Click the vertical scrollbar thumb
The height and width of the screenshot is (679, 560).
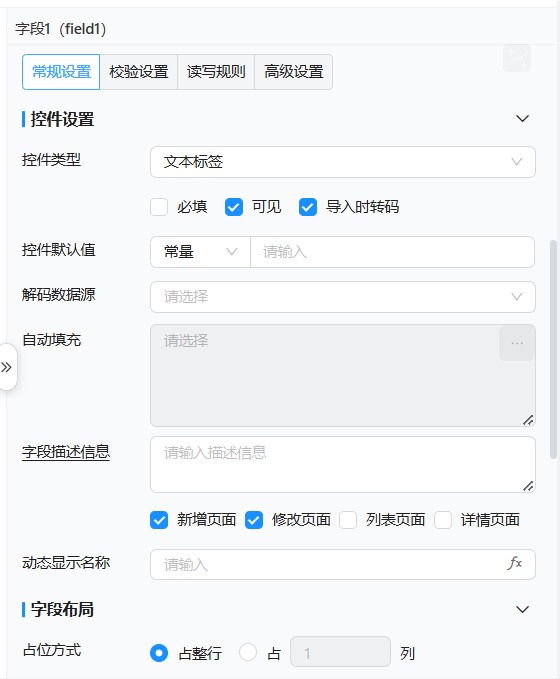pos(553,349)
